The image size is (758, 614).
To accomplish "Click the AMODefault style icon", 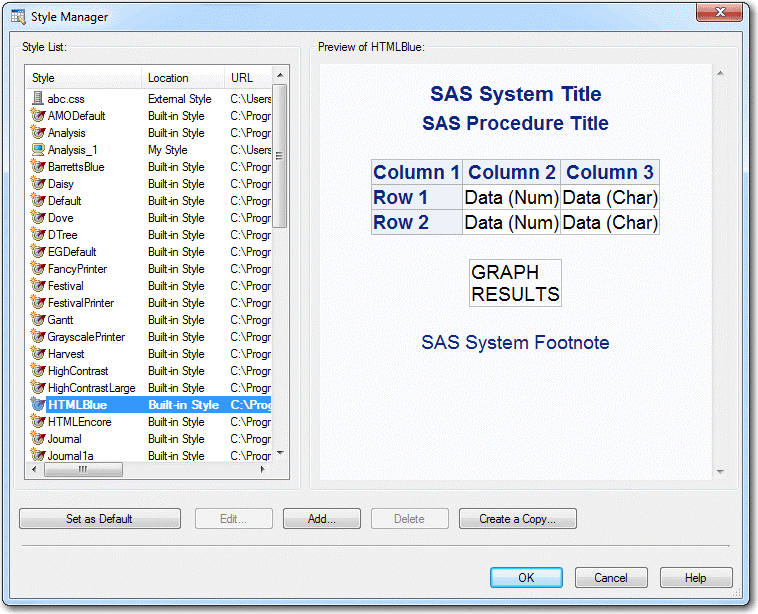I will coord(38,116).
